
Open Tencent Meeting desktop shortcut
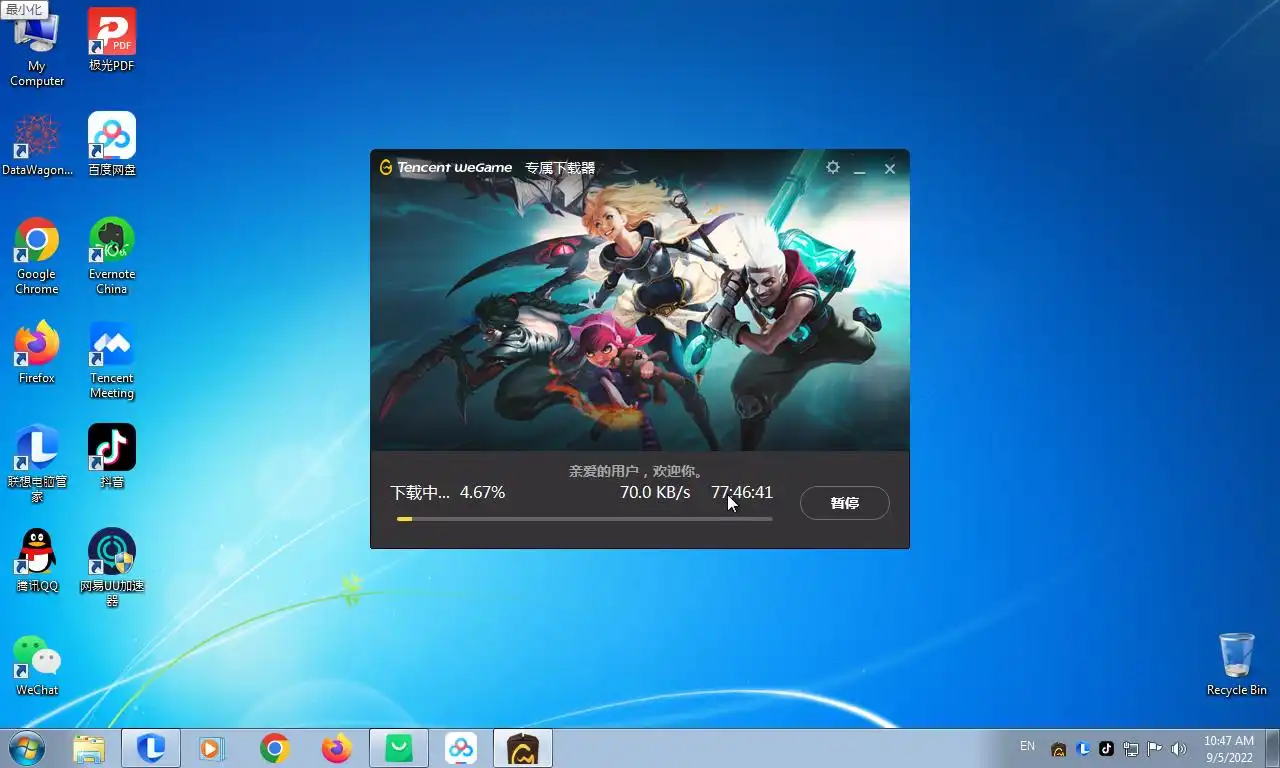pyautogui.click(x=112, y=361)
